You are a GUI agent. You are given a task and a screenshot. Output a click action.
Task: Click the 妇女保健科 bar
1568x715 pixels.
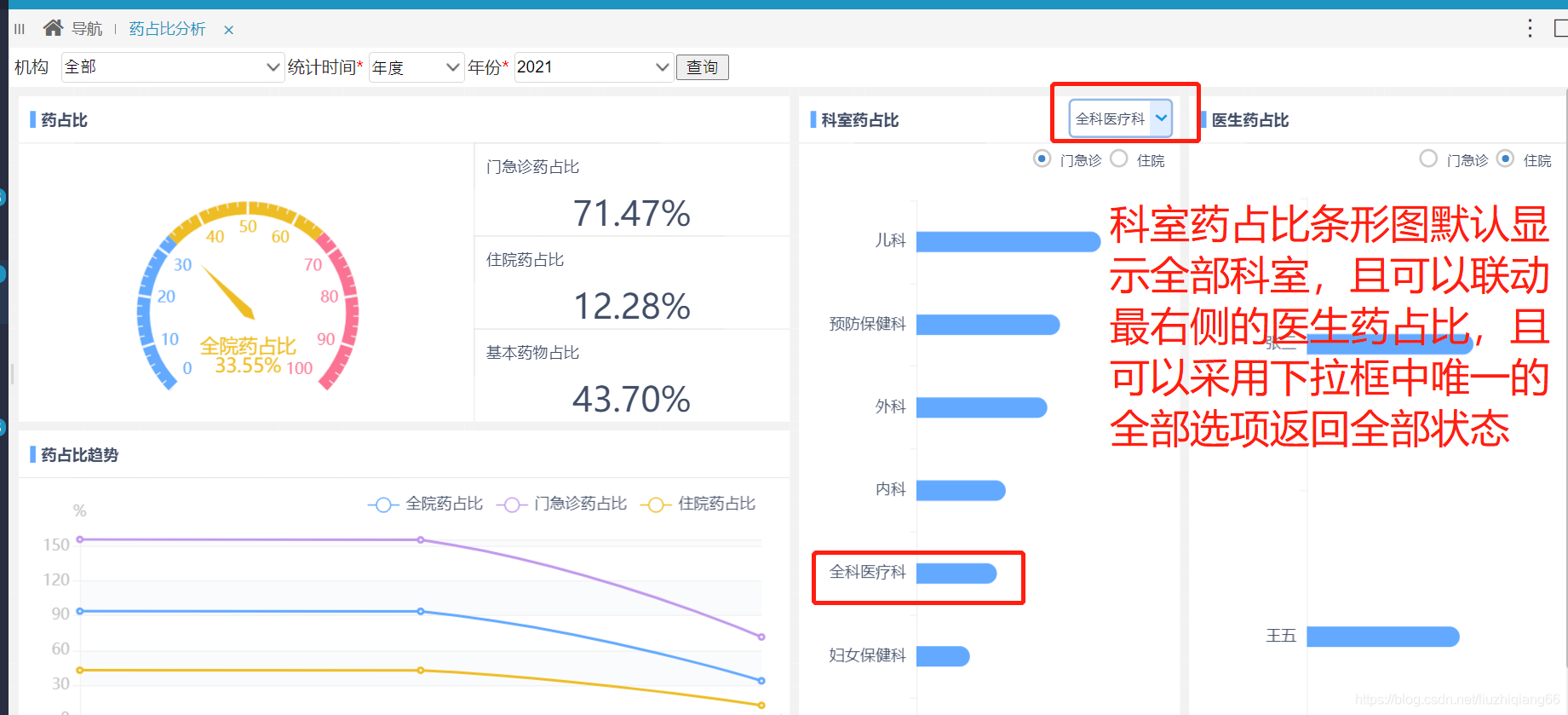(943, 655)
